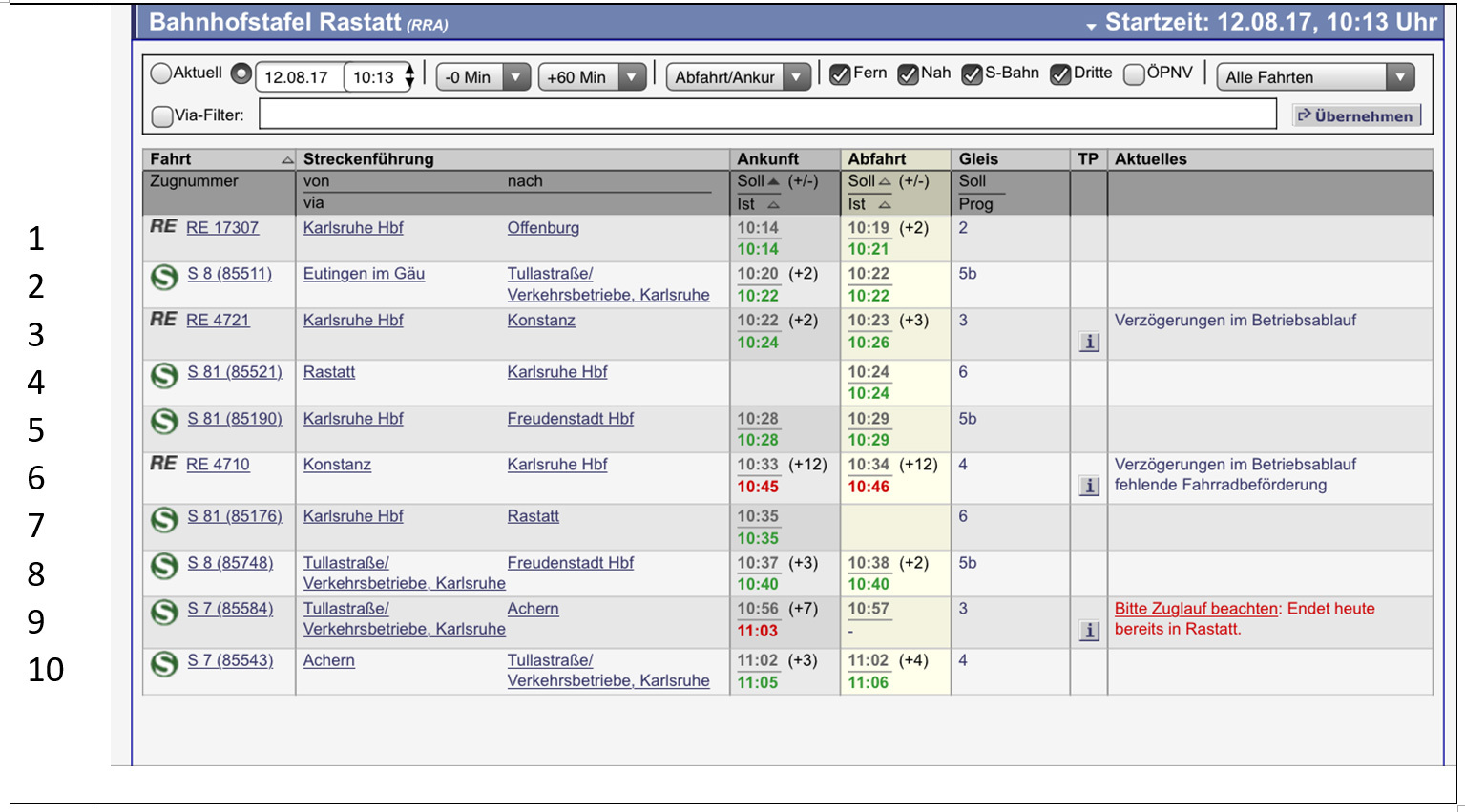Select the date/time radio button
Viewport: 1465px width, 812px height.
pos(241,73)
